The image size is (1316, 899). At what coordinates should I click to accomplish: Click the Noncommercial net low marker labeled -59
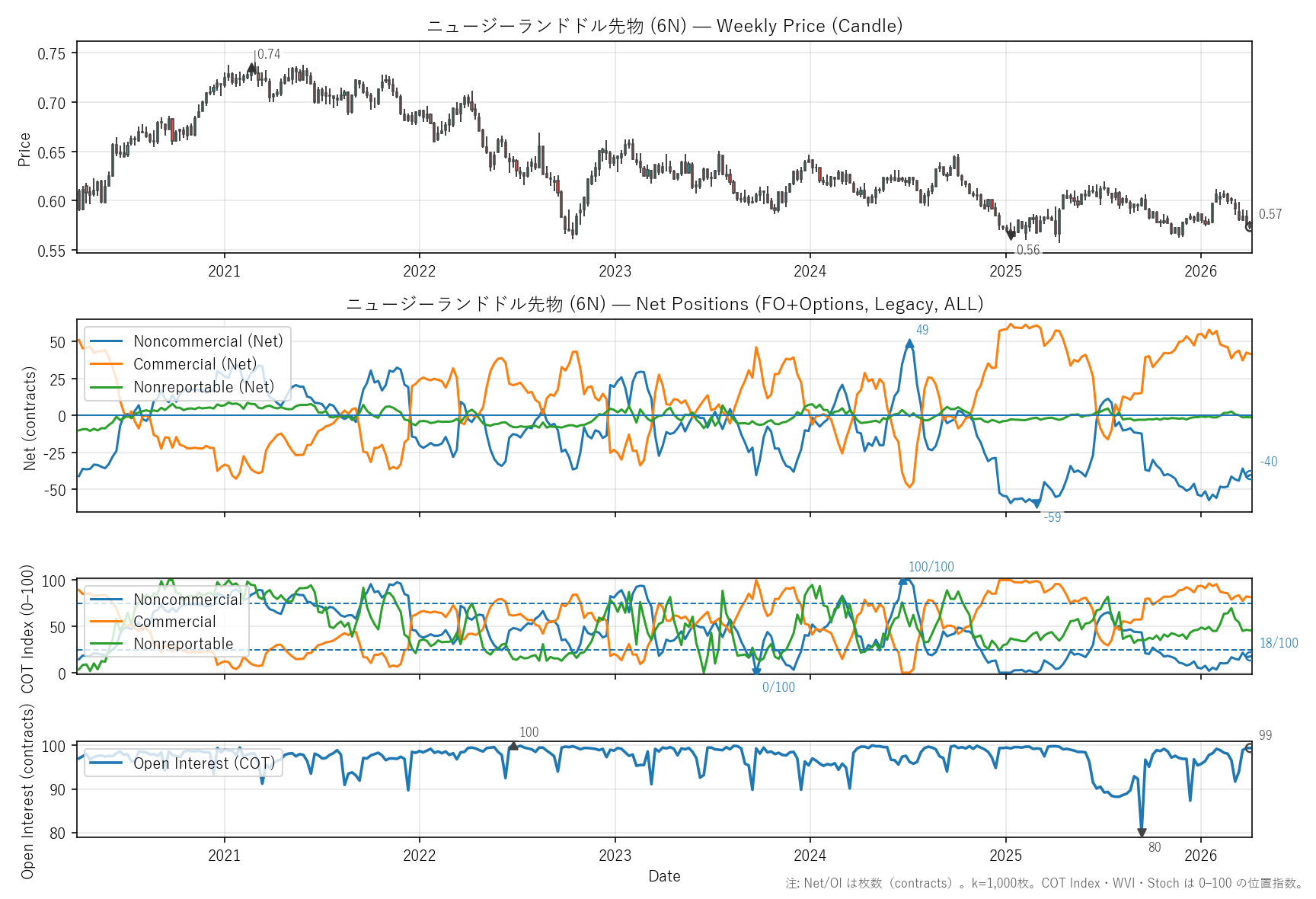point(1037,504)
